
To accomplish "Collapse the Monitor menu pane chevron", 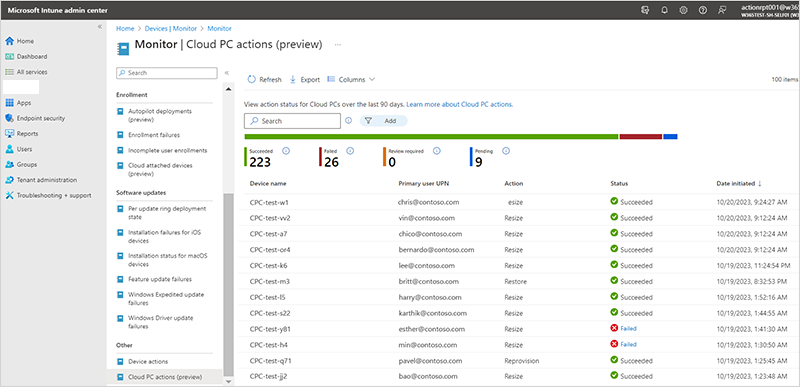I will pos(227,73).
